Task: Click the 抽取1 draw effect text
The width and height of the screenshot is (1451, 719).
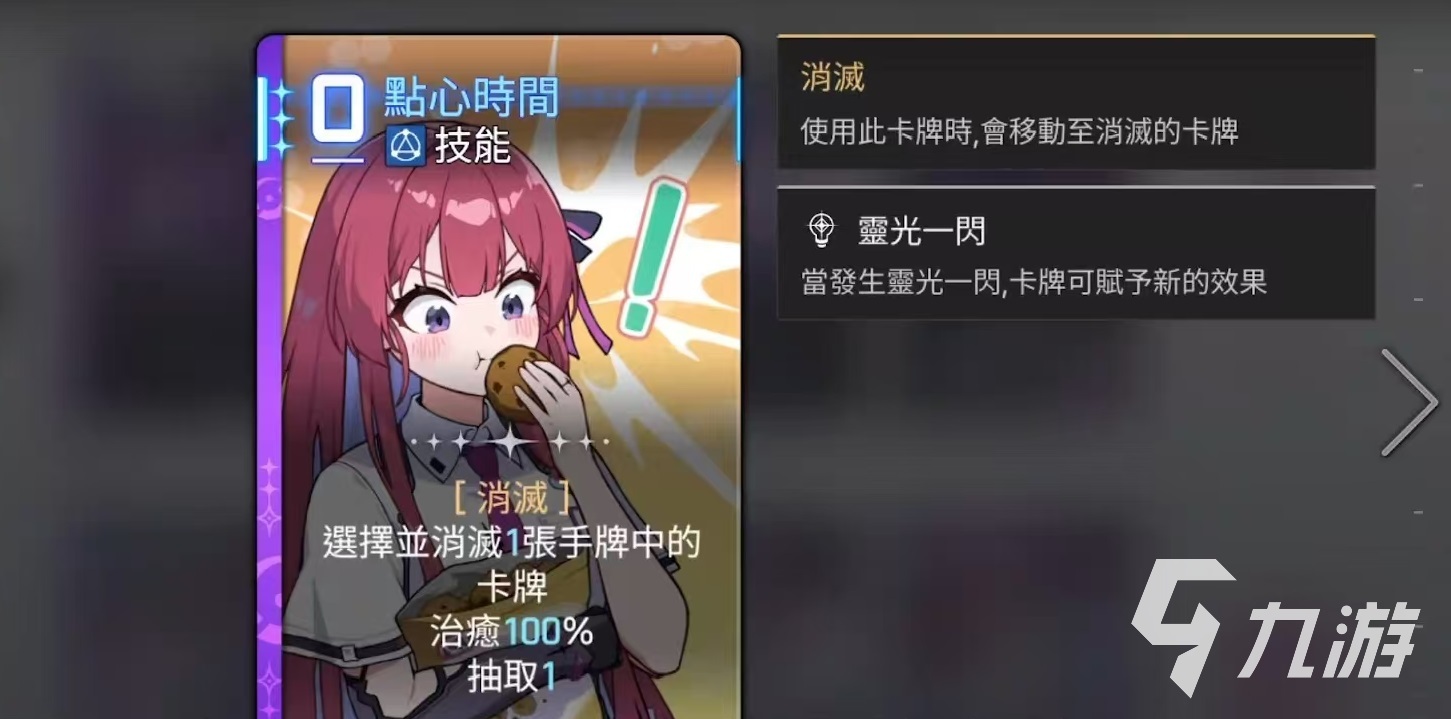Action: coord(512,677)
